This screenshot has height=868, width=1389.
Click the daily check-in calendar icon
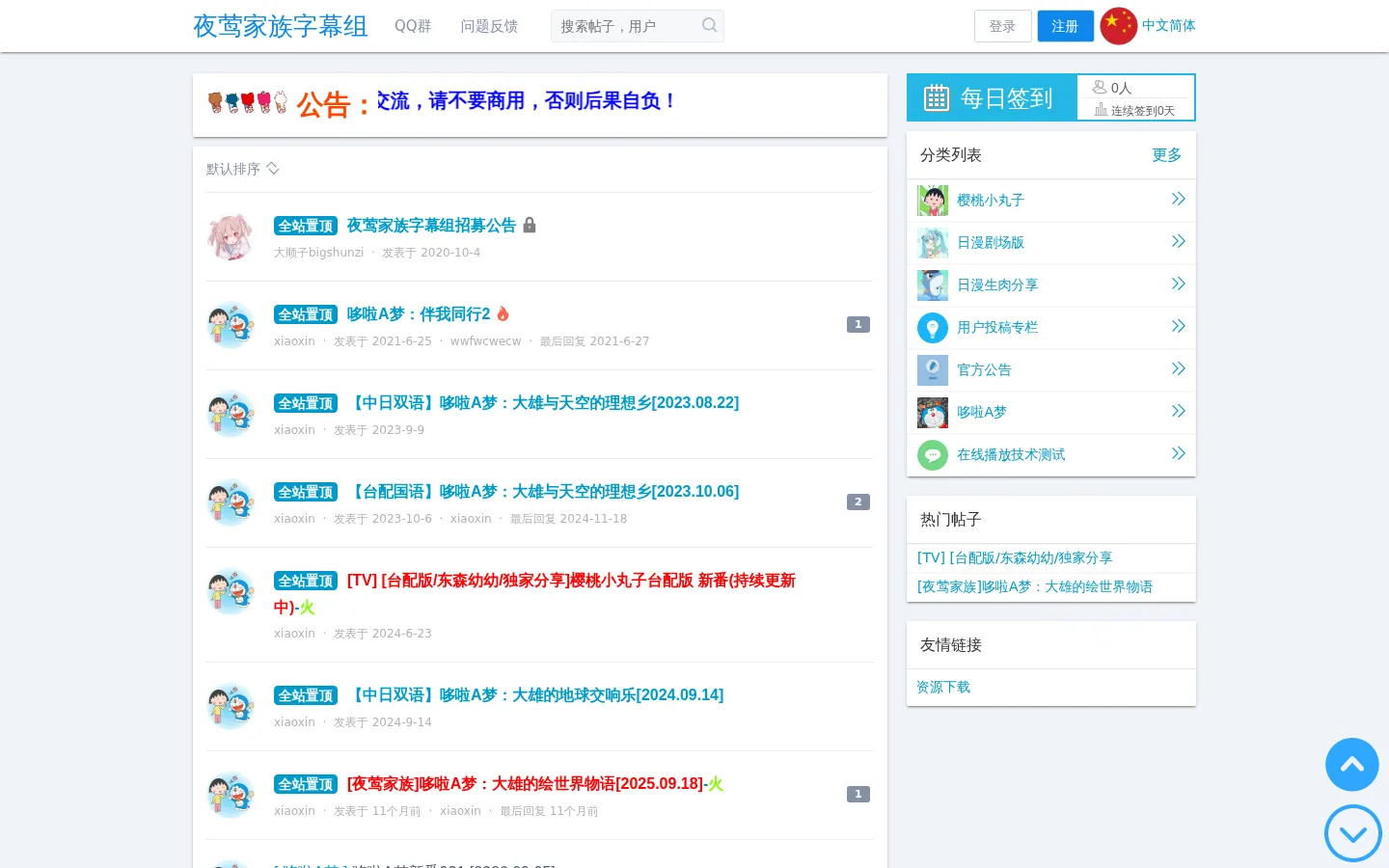[x=937, y=97]
